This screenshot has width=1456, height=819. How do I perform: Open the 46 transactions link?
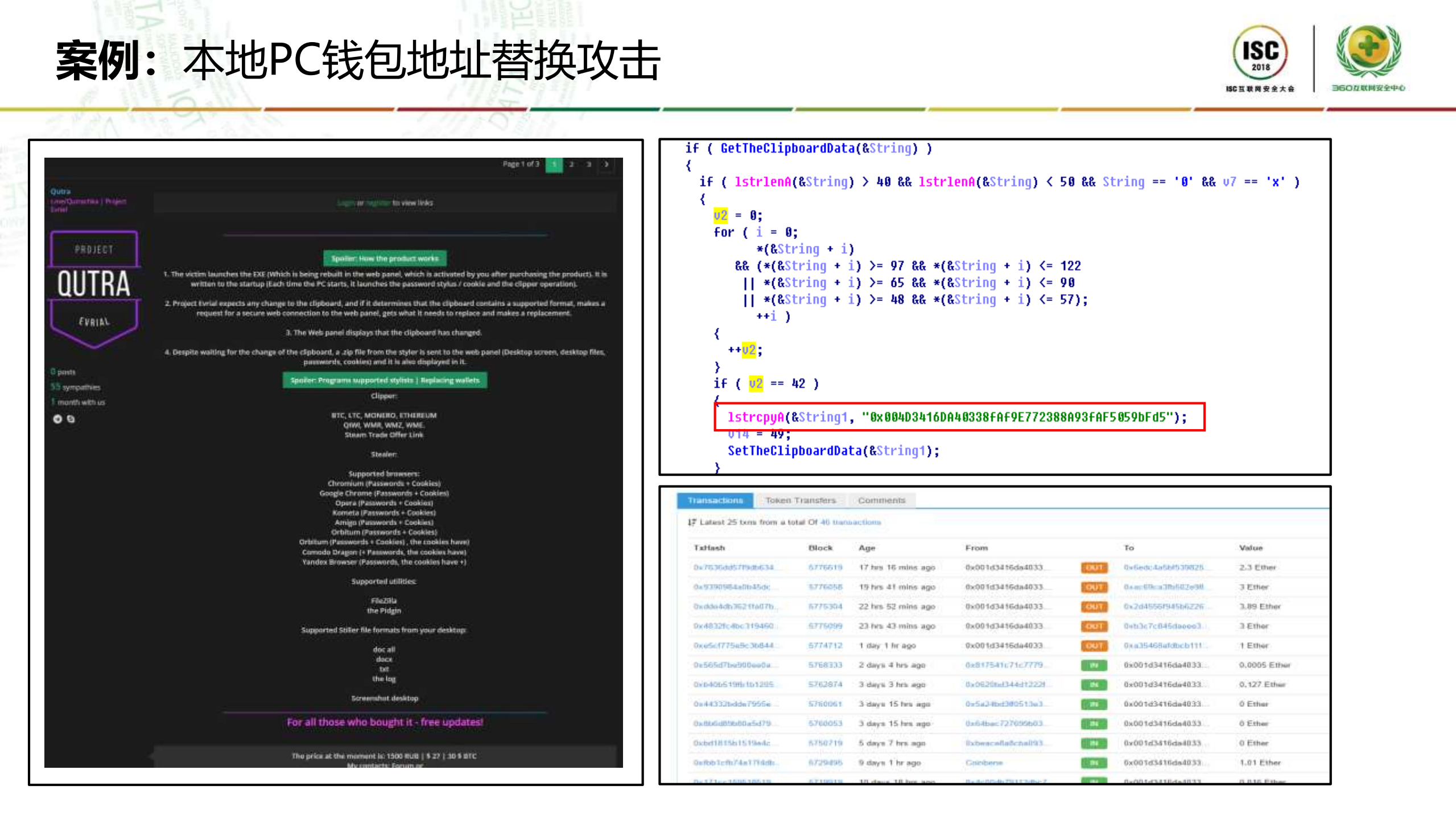pyautogui.click(x=849, y=522)
